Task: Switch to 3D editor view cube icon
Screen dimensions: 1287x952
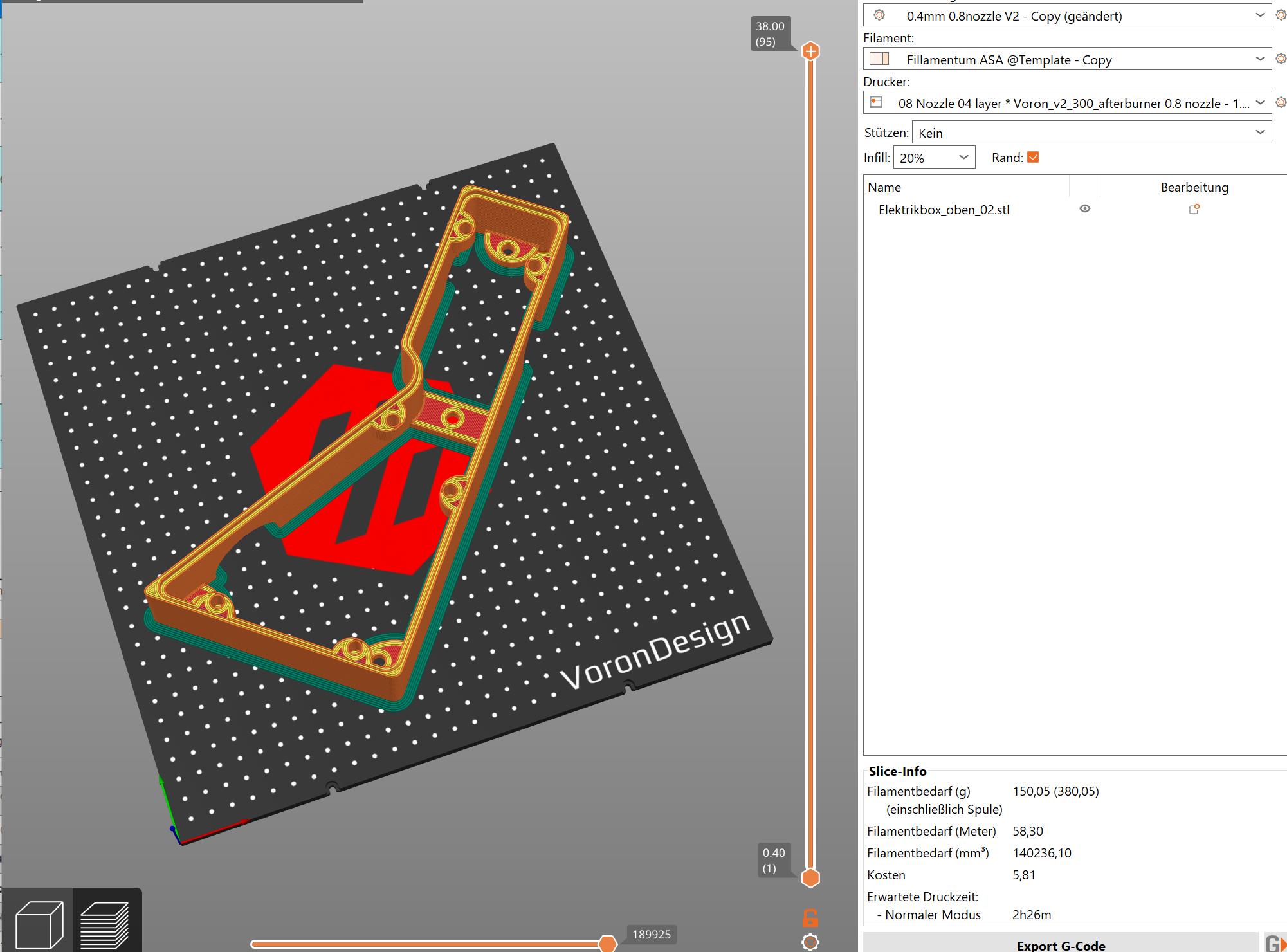Action: pos(39,925)
